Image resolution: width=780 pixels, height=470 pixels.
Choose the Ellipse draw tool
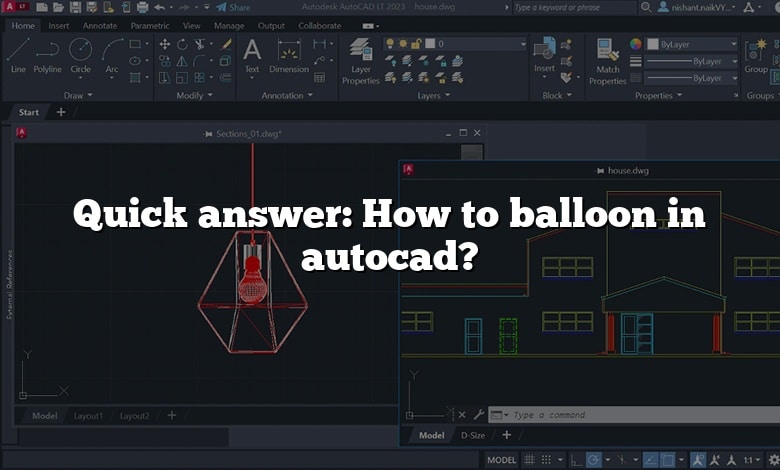135,61
